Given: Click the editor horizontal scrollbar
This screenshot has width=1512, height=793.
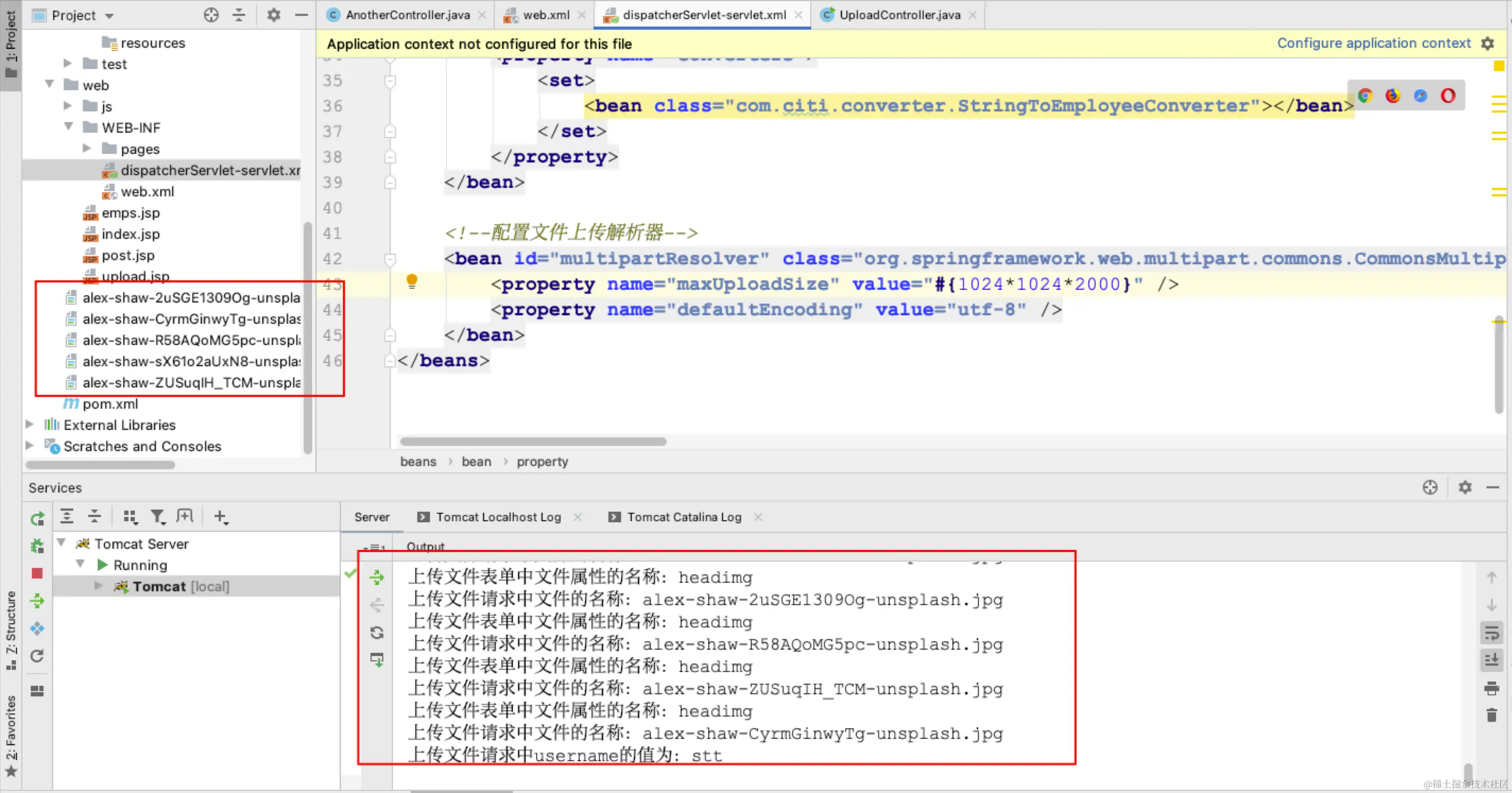Looking at the screenshot, I should pos(533,442).
